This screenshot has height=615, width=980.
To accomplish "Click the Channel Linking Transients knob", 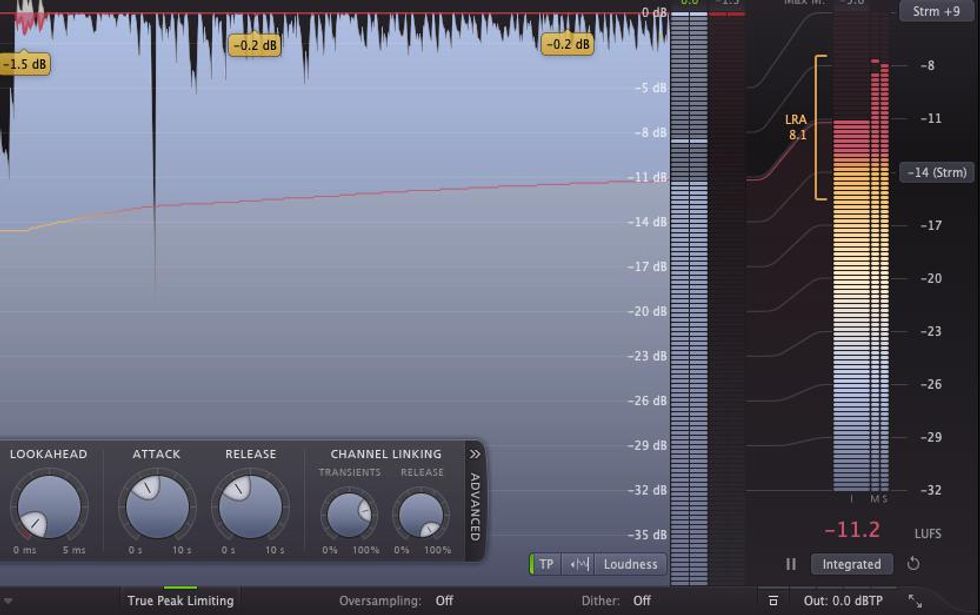I will tap(349, 515).
